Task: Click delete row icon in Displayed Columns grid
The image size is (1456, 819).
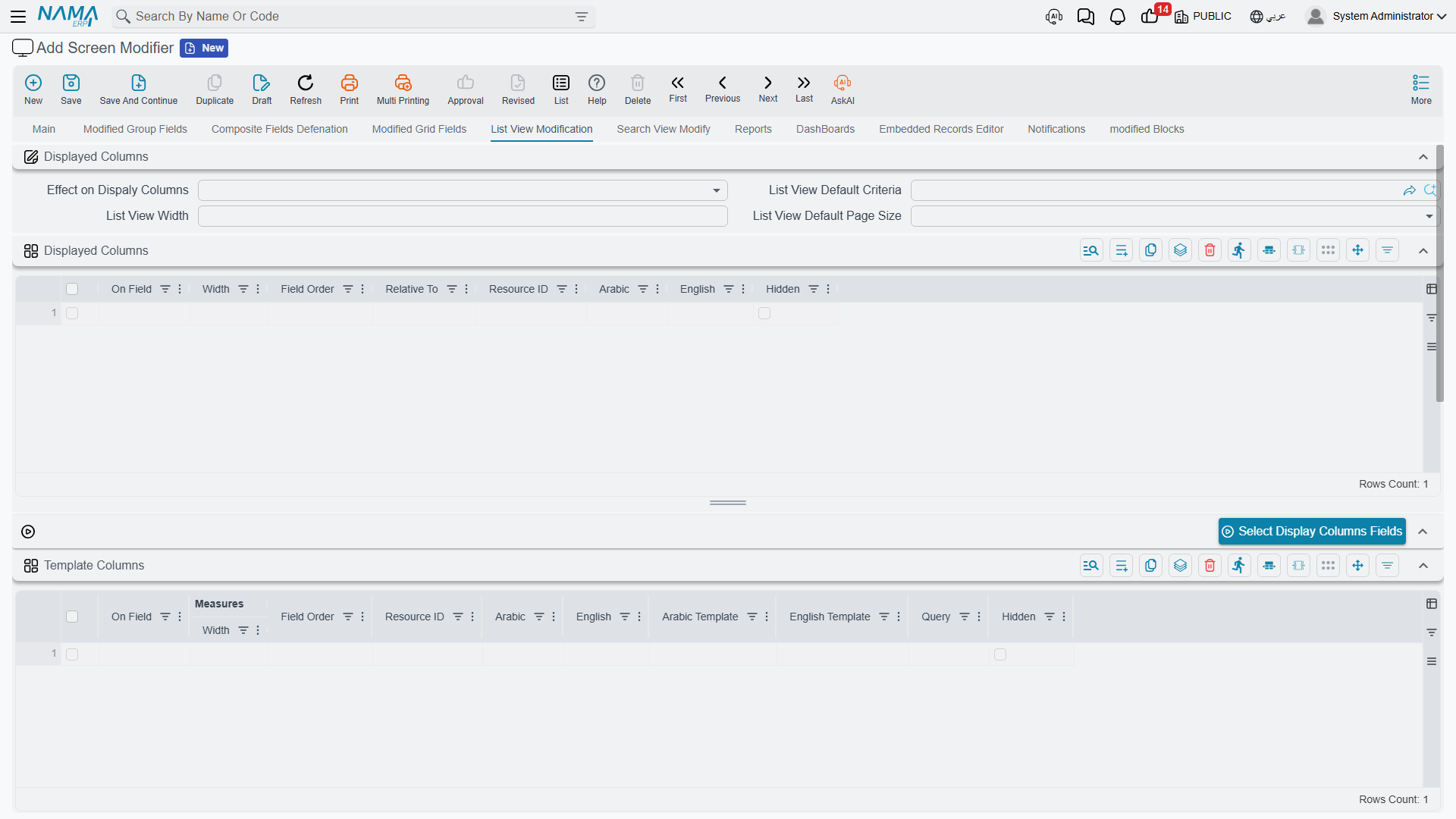Action: [x=1210, y=250]
